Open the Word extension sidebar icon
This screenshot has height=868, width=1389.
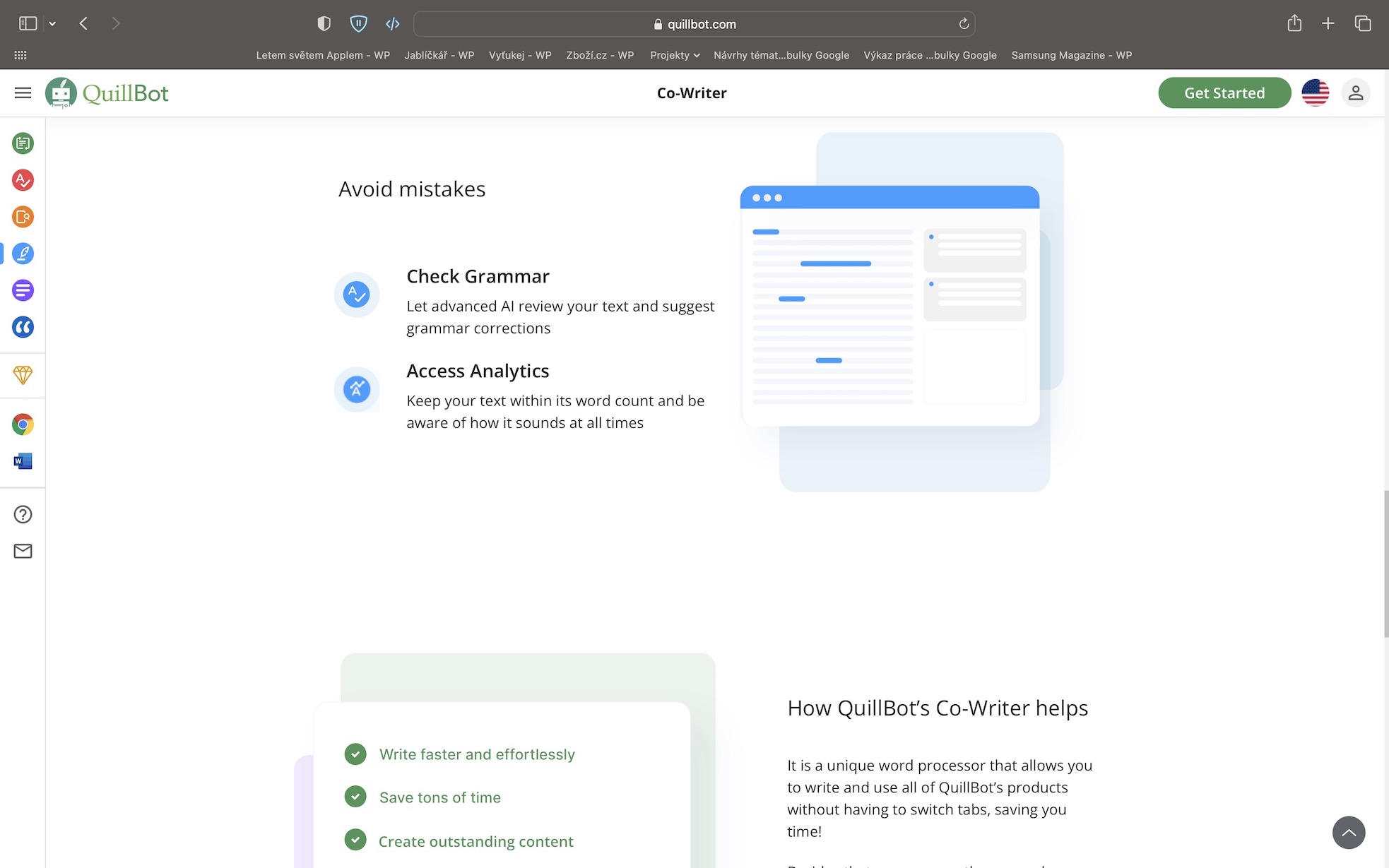pos(23,461)
